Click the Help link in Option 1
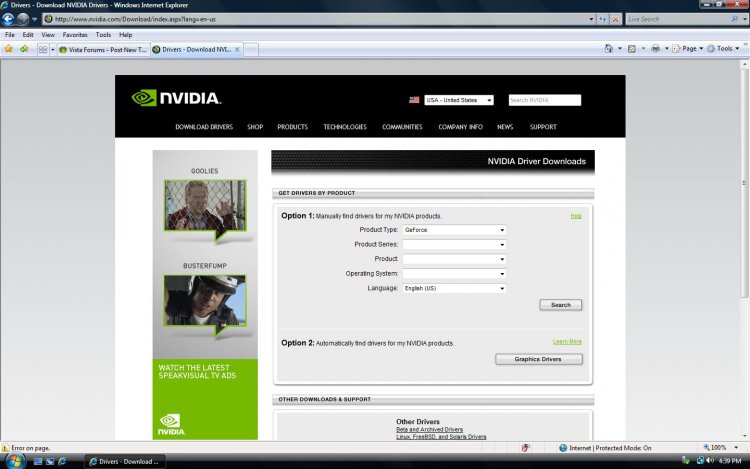Screen dimensions: 750x469 576,216
